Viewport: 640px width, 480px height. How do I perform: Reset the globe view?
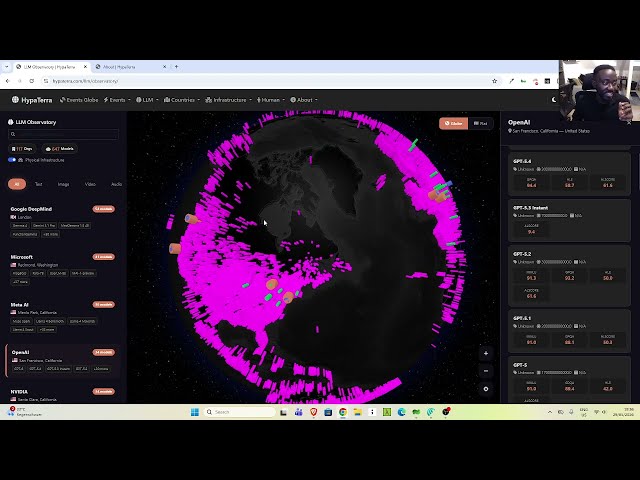click(x=486, y=389)
